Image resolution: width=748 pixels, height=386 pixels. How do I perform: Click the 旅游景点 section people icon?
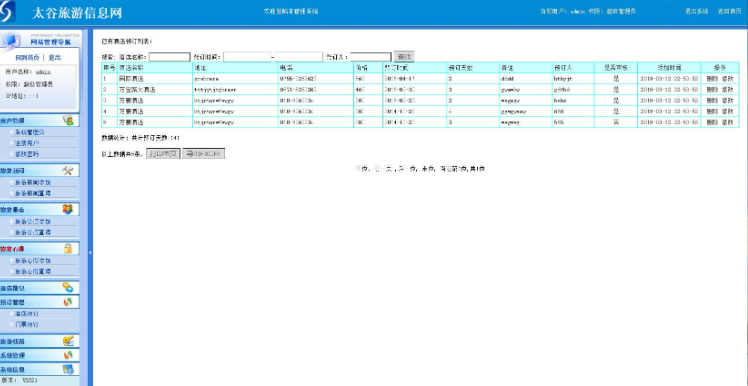tap(68, 209)
